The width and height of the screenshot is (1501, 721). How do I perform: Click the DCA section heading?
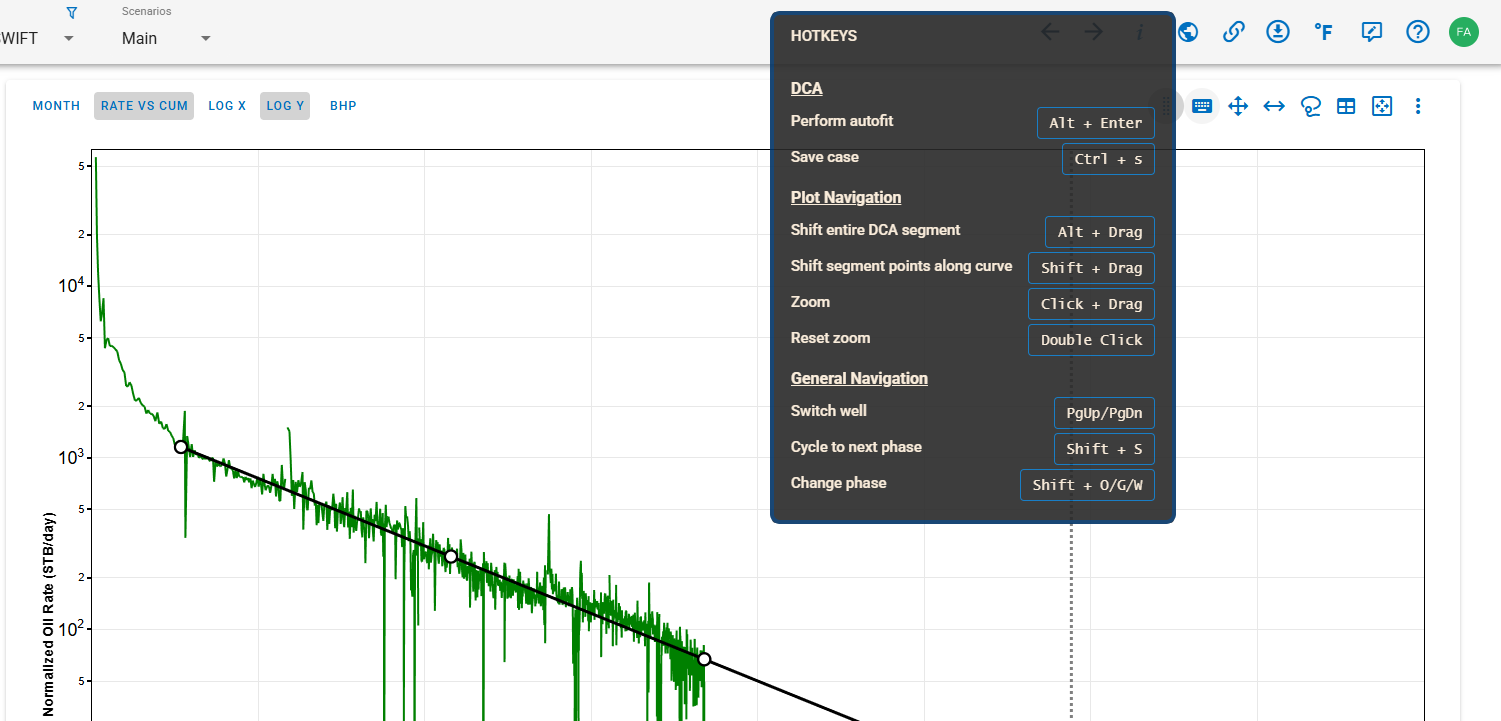point(806,89)
